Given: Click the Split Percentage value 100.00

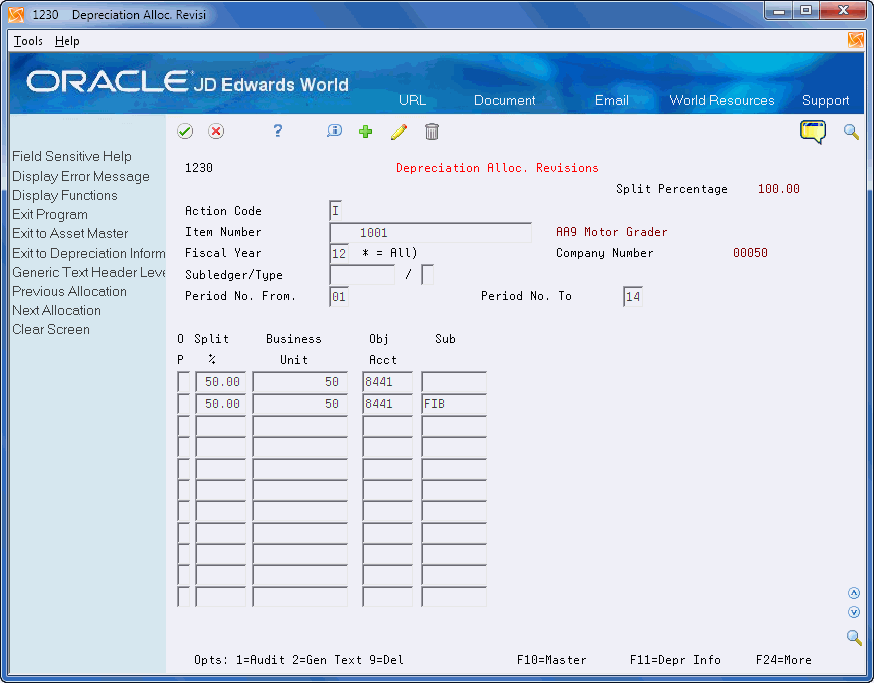Looking at the screenshot, I should coord(779,189).
